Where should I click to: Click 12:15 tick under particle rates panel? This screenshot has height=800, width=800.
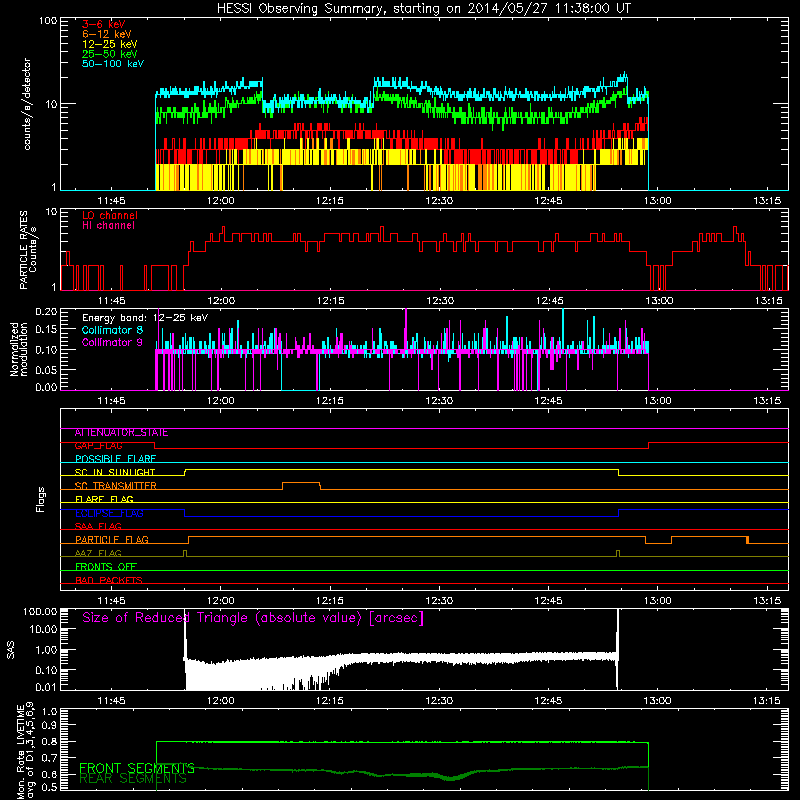330,301
